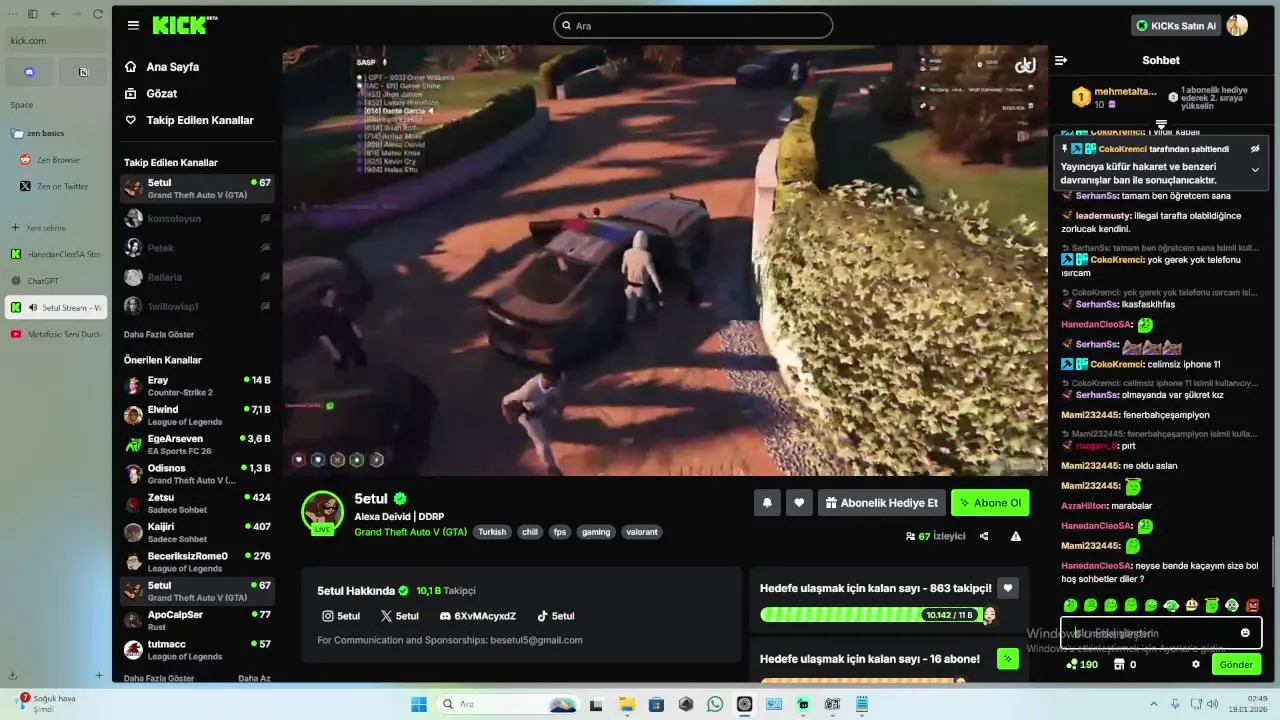The width and height of the screenshot is (1280, 720).
Task: Click green button on subscriber goal
Action: [1008, 658]
